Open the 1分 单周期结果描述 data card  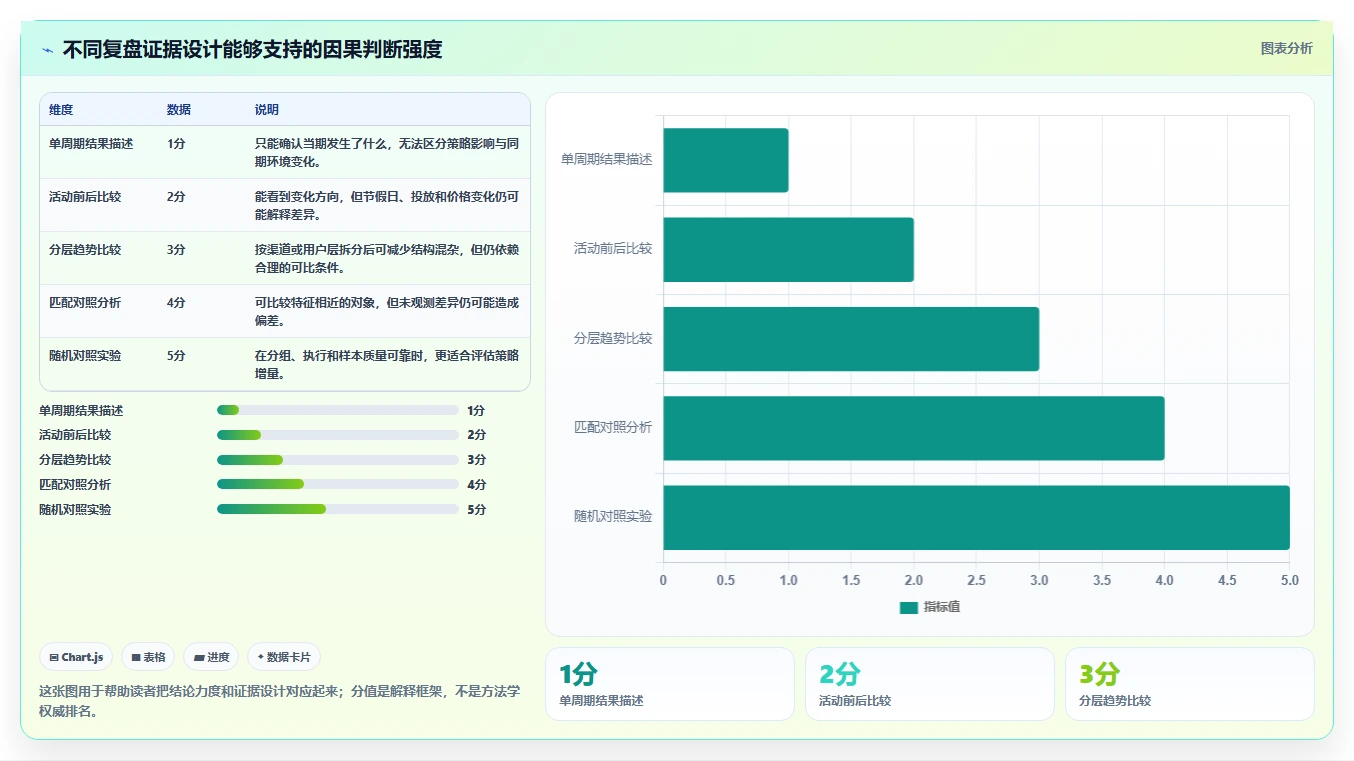(670, 684)
